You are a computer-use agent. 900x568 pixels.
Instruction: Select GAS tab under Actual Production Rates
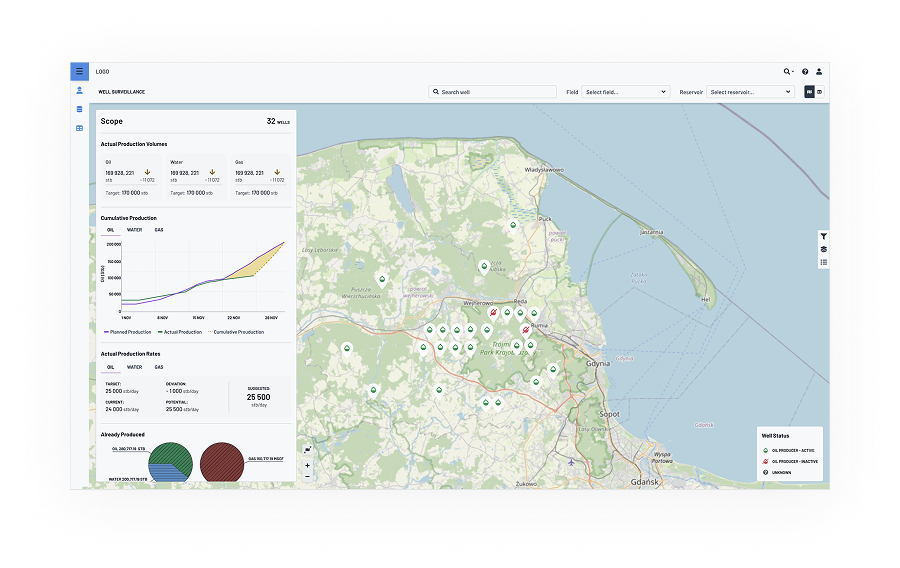pyautogui.click(x=159, y=367)
